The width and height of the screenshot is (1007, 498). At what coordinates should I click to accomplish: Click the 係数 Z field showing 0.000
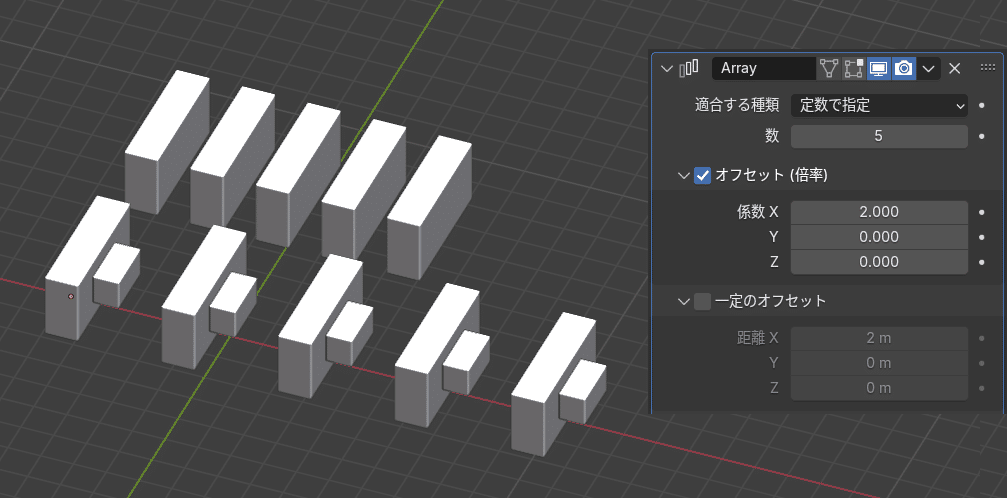(879, 262)
